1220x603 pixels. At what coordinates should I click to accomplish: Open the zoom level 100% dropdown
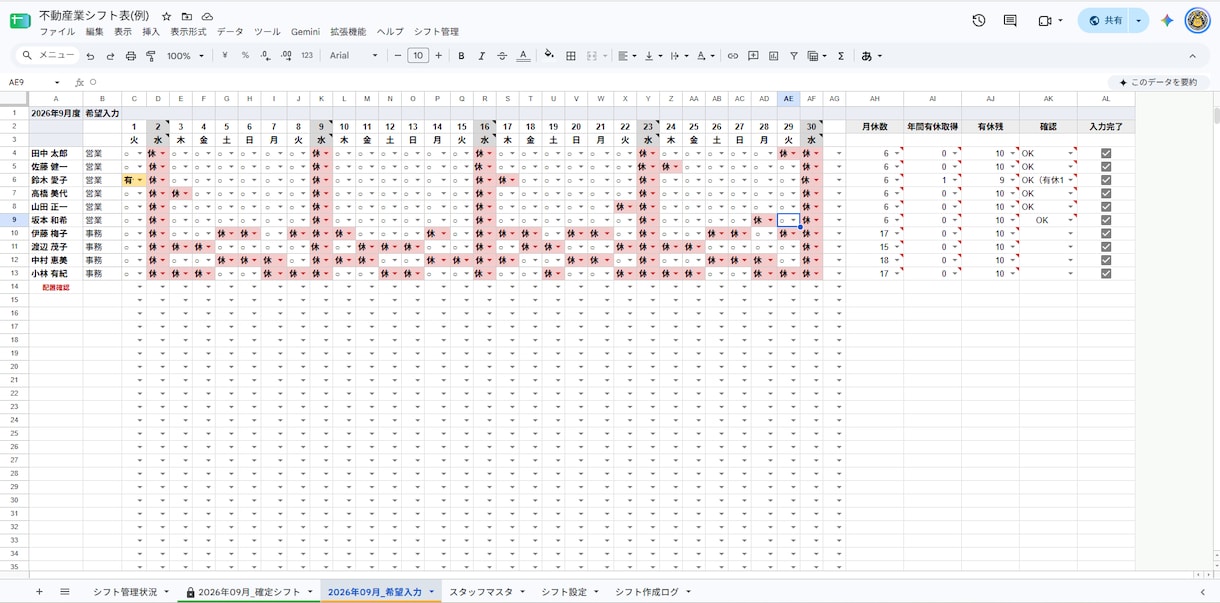point(186,56)
